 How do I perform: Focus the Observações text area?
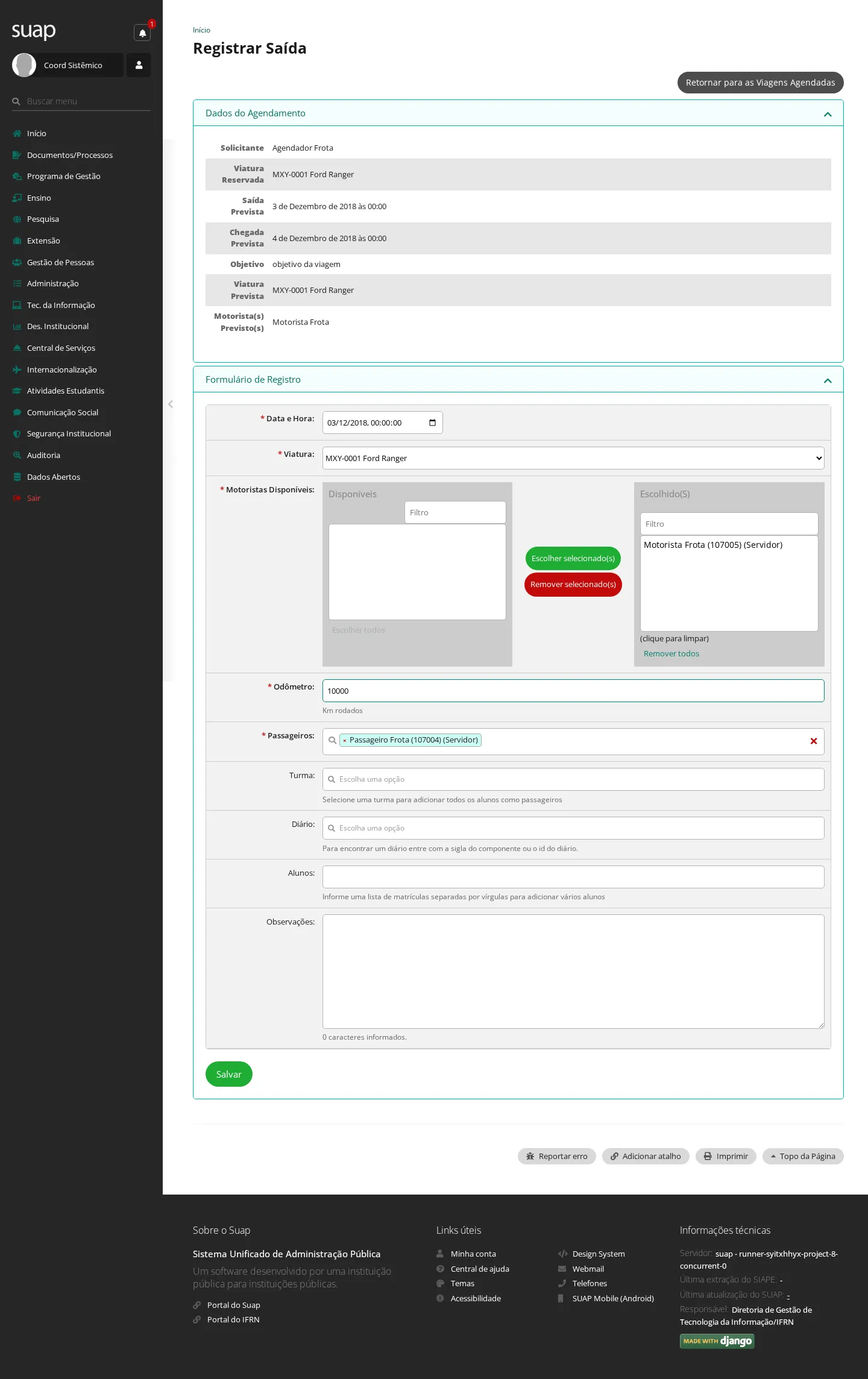point(573,972)
